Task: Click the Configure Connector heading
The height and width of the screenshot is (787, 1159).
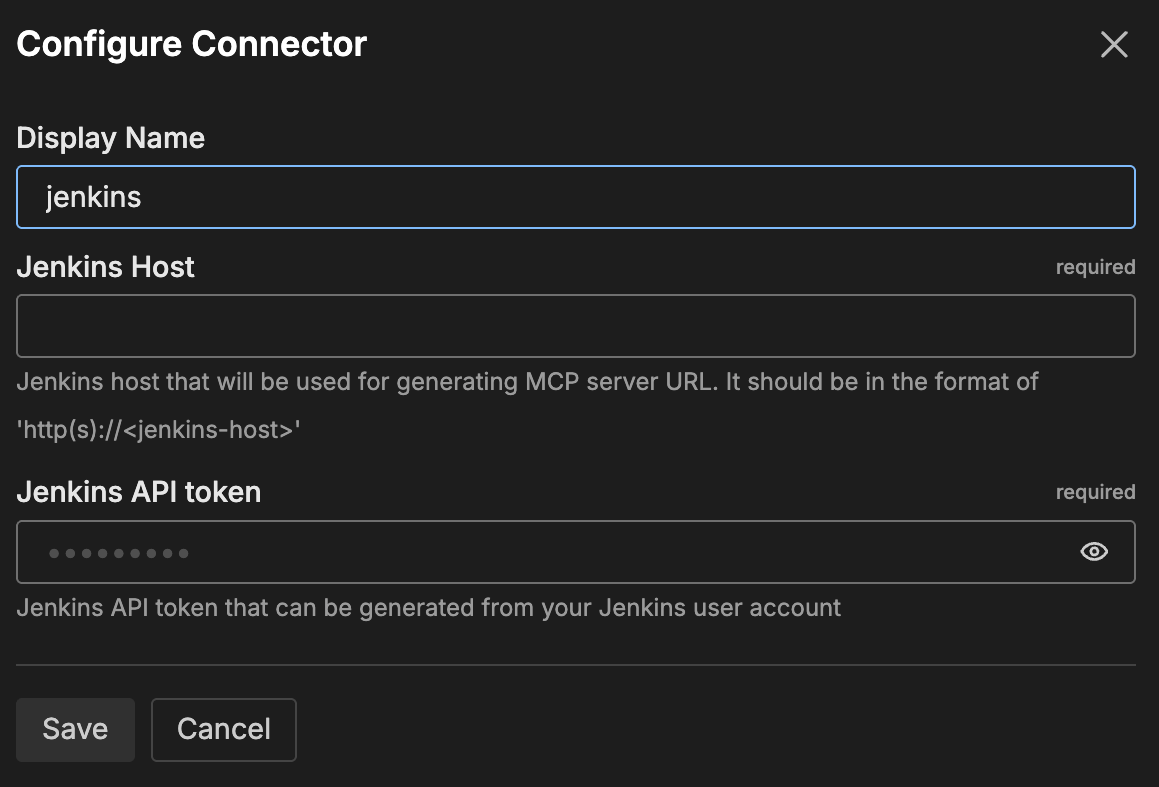Action: [192, 45]
